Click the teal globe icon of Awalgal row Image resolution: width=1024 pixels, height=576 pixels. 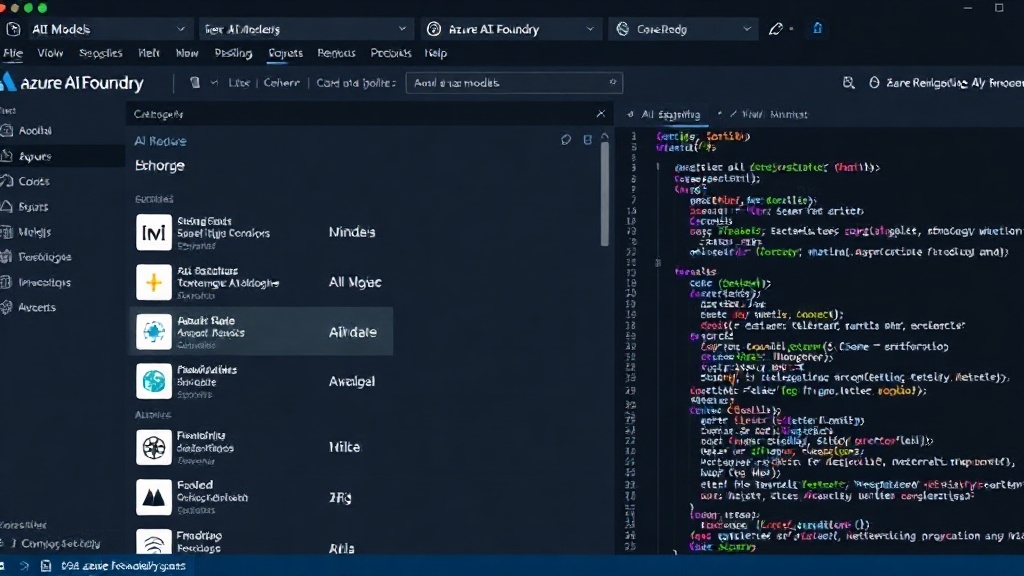point(153,381)
